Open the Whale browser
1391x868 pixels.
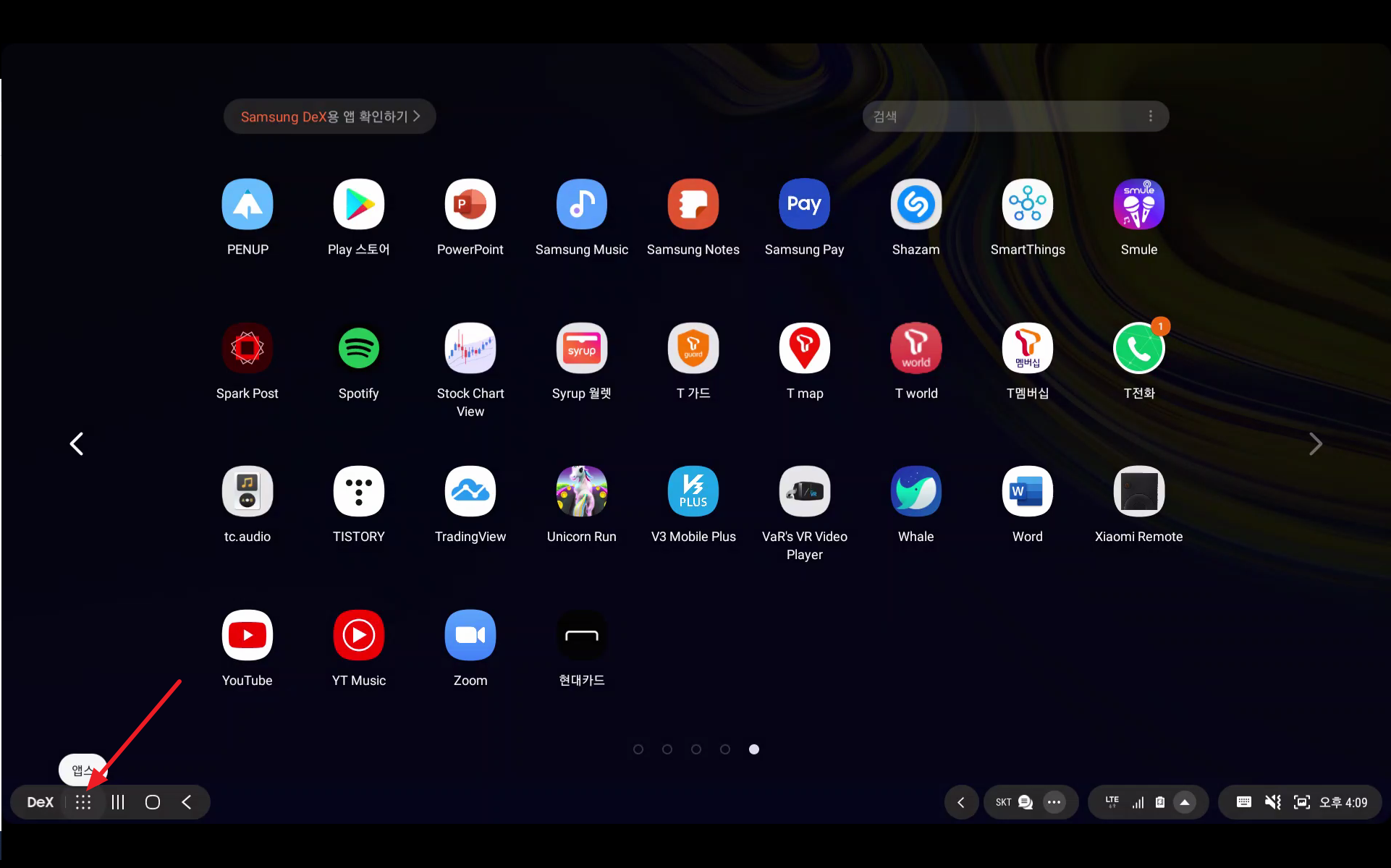[x=916, y=492]
